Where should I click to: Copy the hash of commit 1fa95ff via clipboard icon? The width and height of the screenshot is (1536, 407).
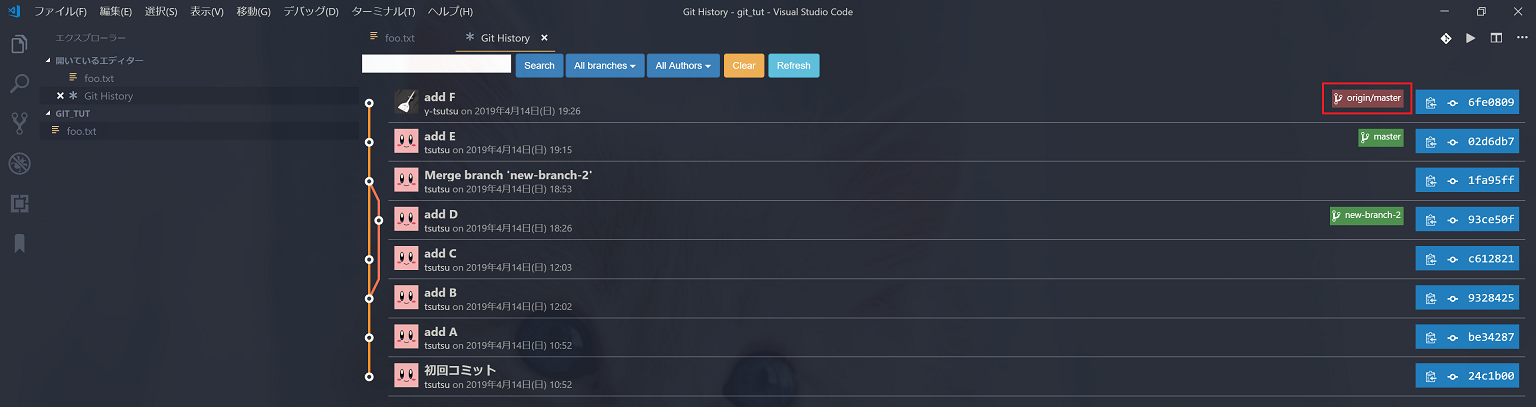(x=1431, y=181)
